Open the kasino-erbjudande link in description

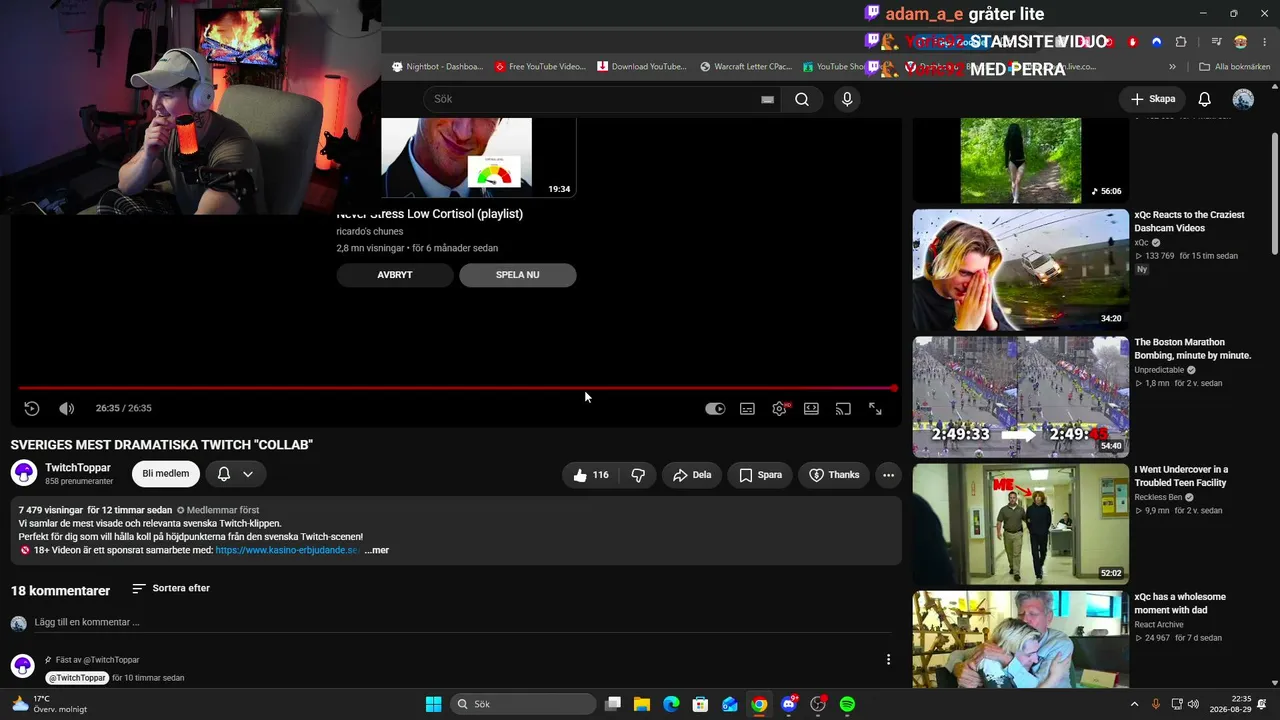pos(288,550)
